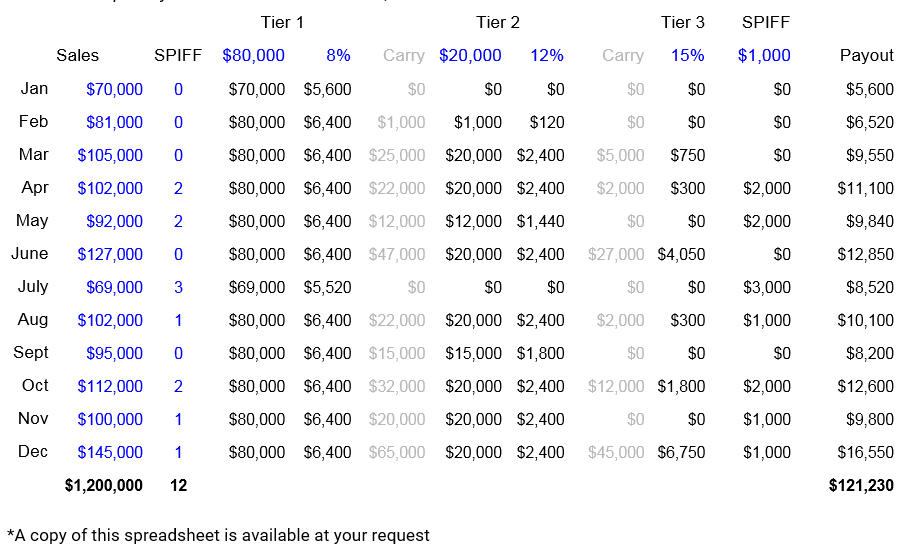Select the blue $20,000 Tier 2 threshold
The image size is (912, 552).
[470, 56]
